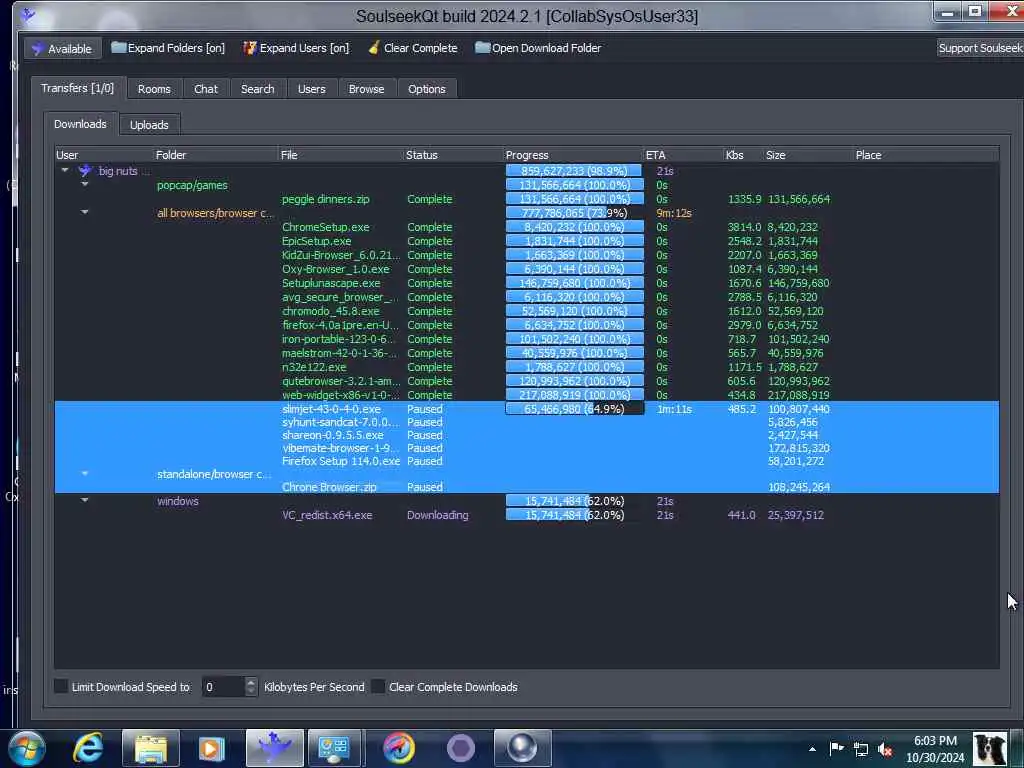Collapse the big nuts user tree
This screenshot has width=1024, height=768.
[x=65, y=170]
